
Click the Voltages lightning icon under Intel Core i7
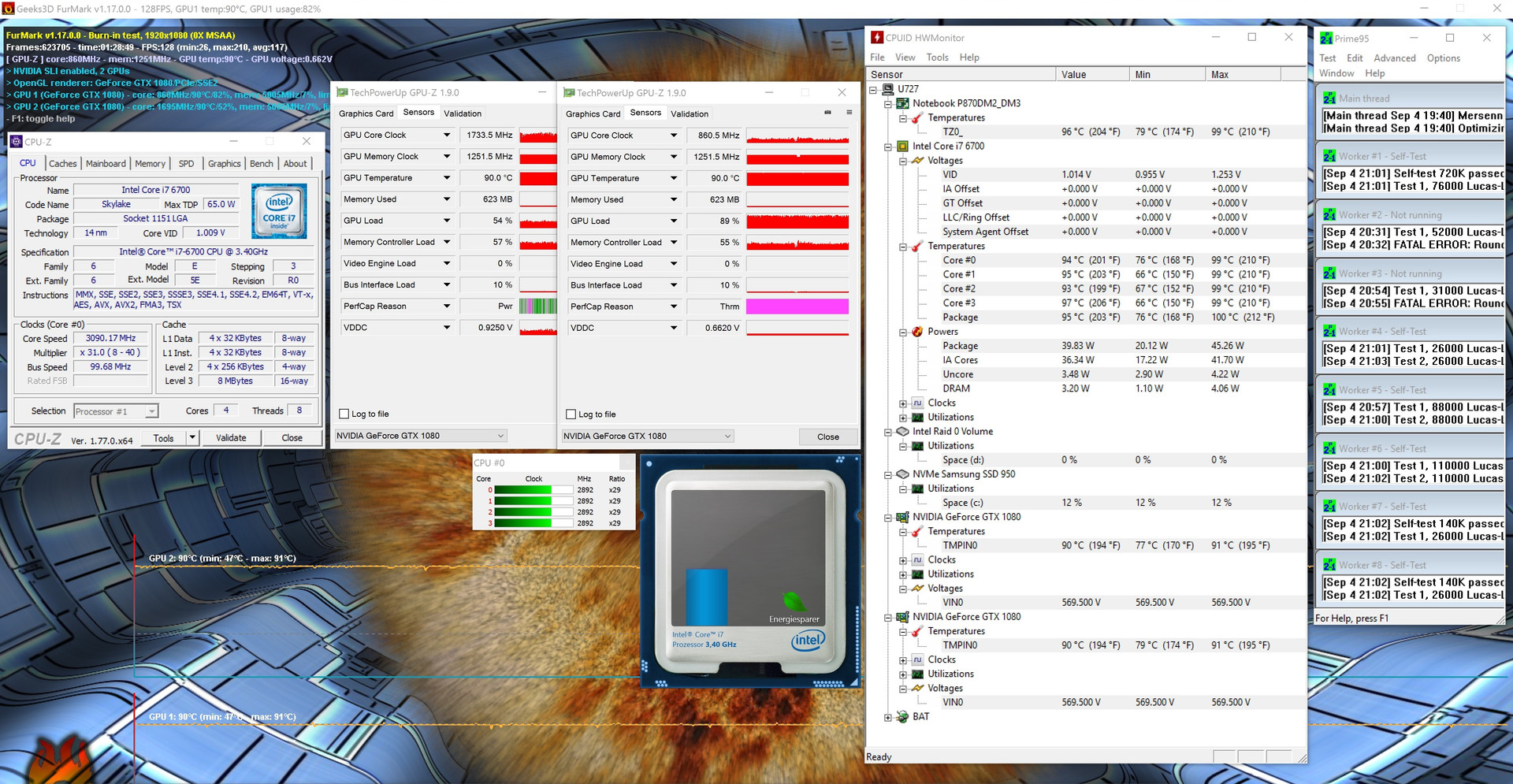(x=917, y=161)
